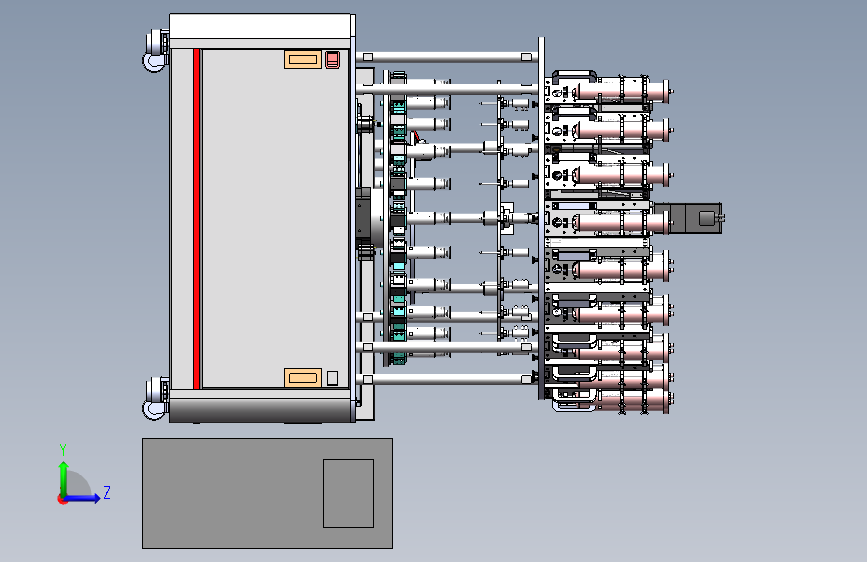Select the white top cover of the cabinet
Screen dimensions: 867x562
260,26
